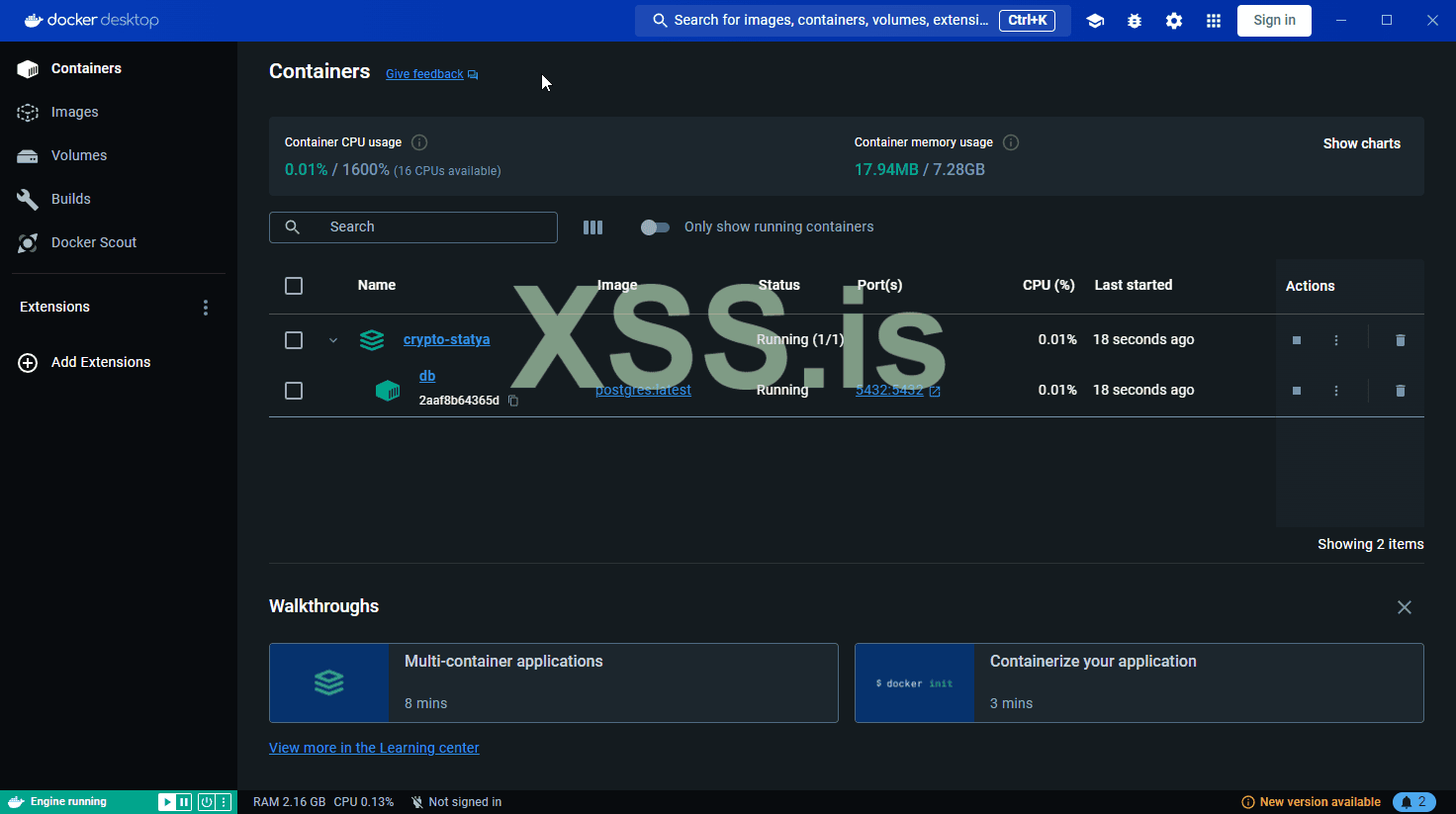Click the Not signed in status icon

point(417,802)
